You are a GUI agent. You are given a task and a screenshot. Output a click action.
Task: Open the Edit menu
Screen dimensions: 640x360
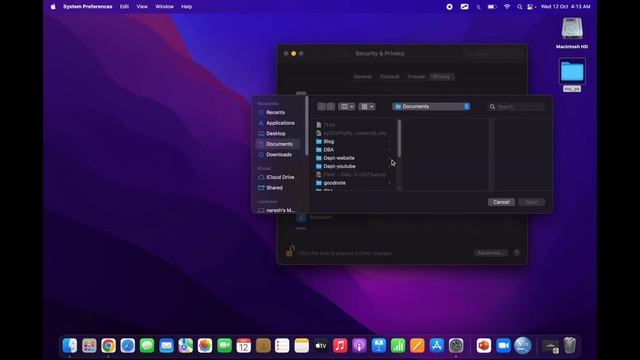coord(124,7)
